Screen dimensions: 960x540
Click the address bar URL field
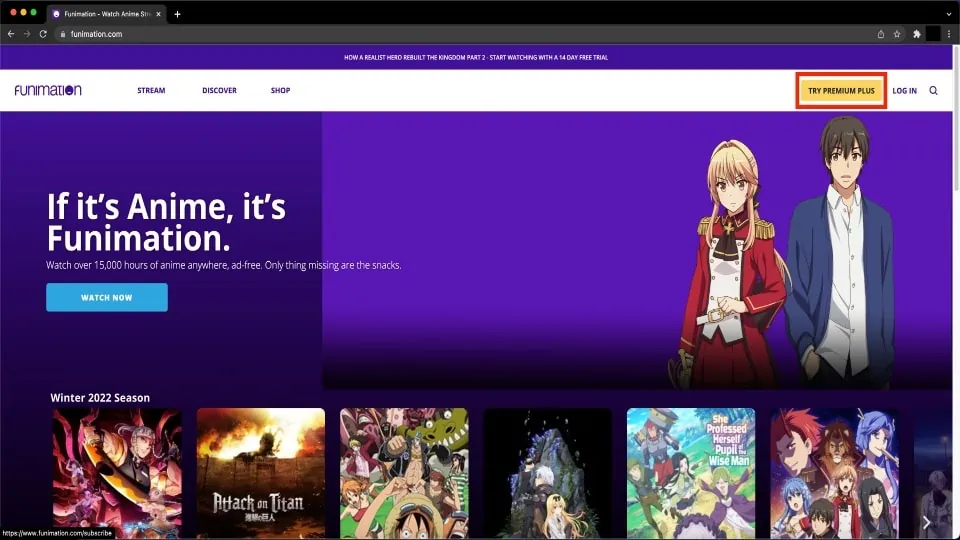click(465, 34)
